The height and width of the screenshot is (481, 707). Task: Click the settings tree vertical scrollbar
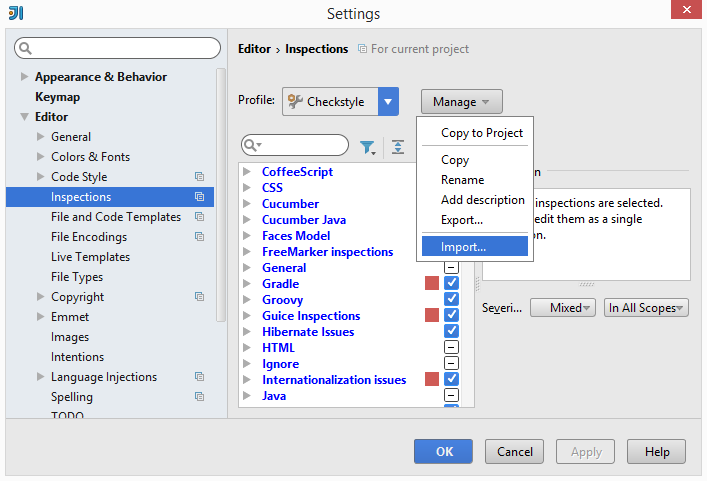point(220,195)
